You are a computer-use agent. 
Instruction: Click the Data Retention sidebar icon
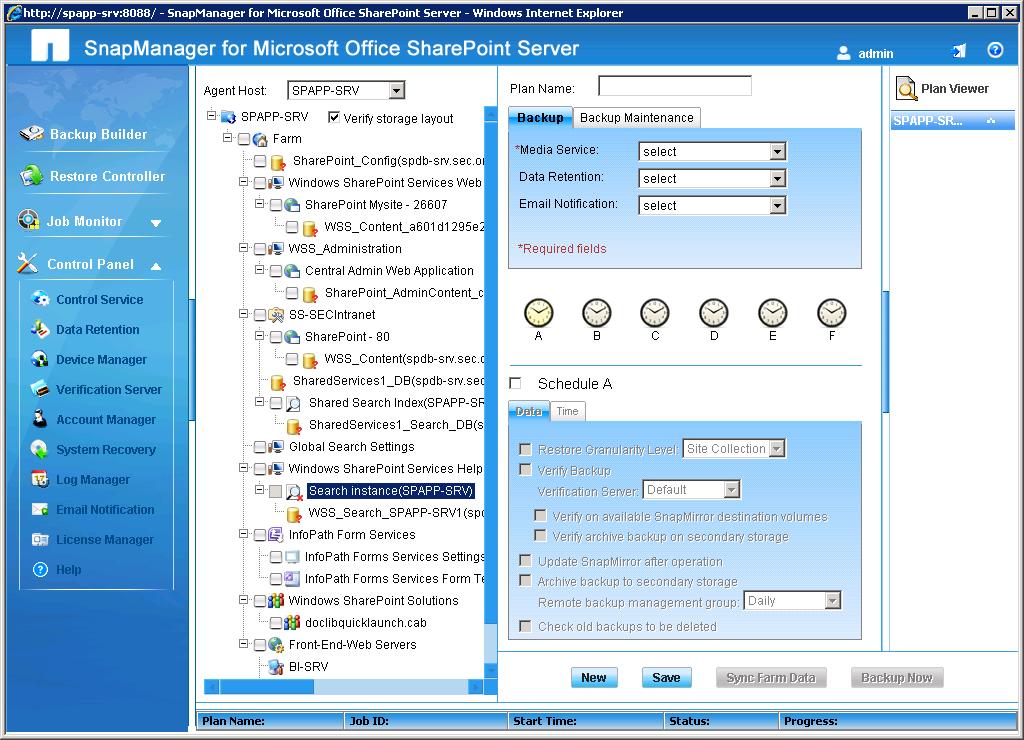(40, 329)
